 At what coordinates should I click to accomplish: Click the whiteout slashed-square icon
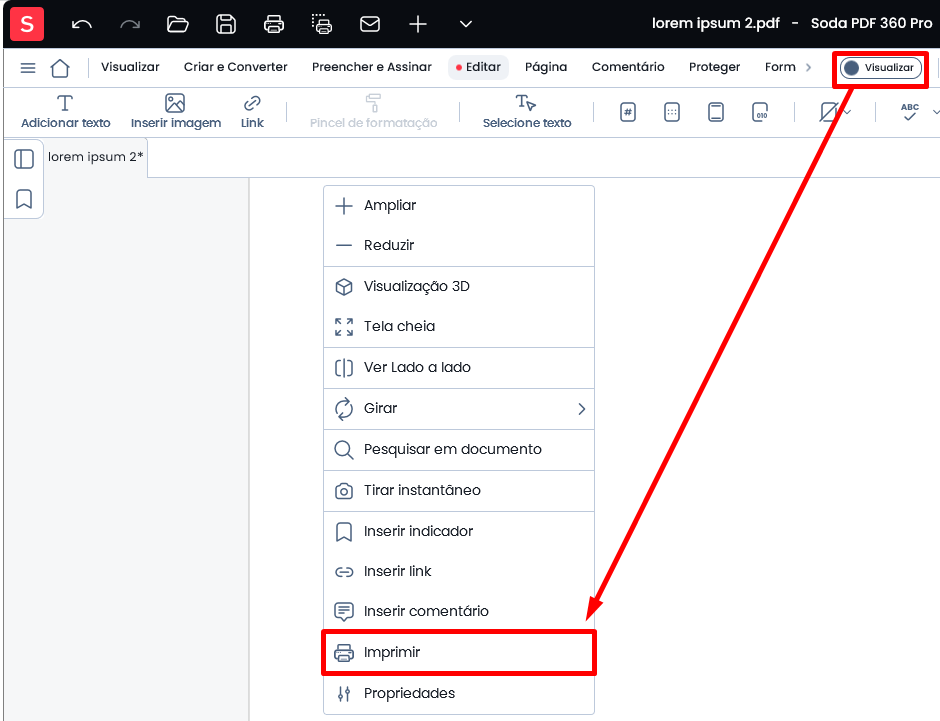(828, 112)
